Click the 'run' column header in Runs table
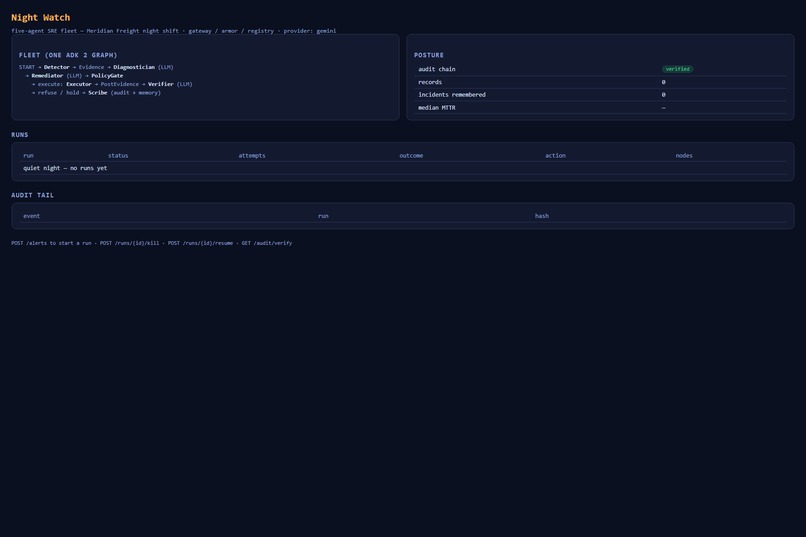The width and height of the screenshot is (806, 537). tap(28, 156)
